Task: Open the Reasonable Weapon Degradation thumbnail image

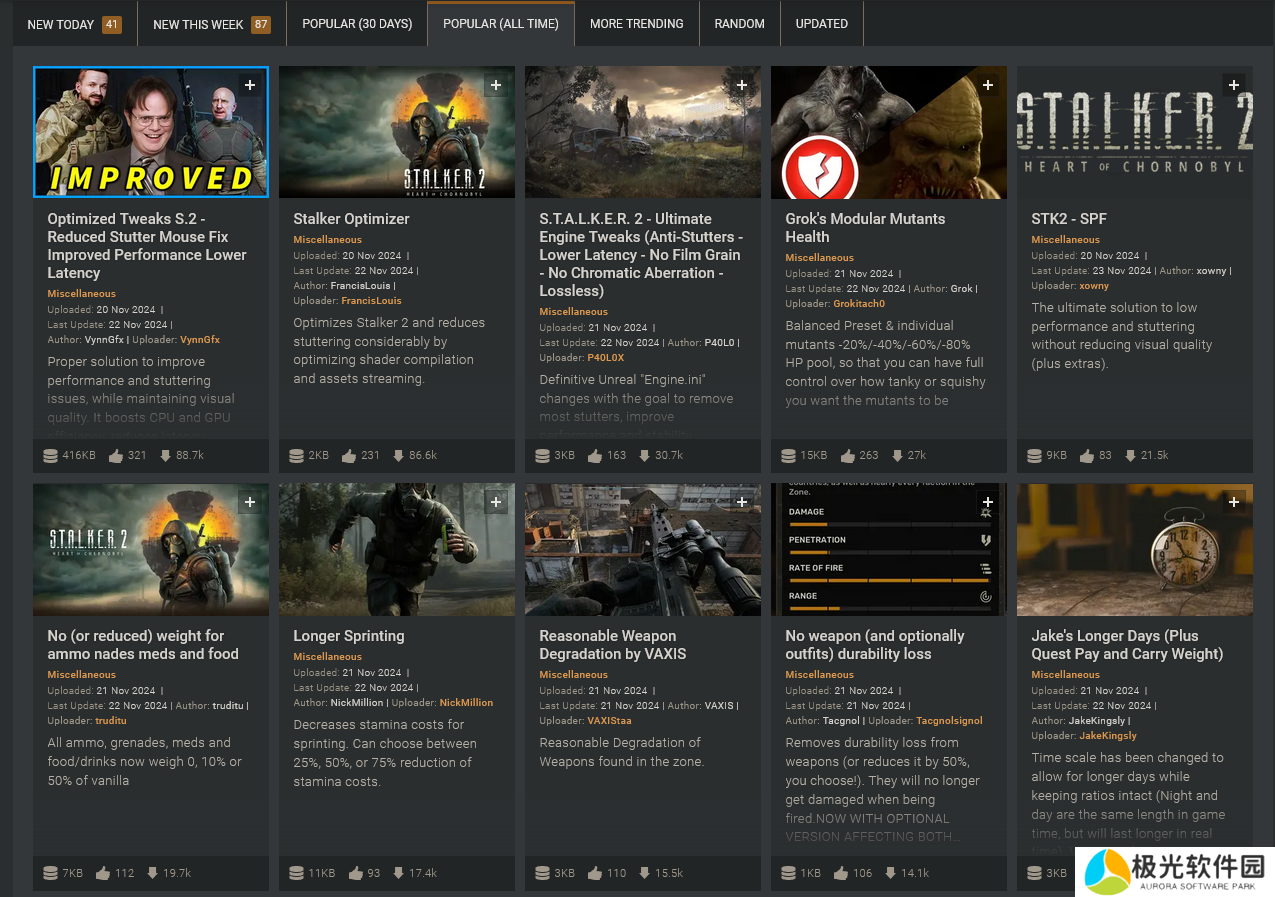Action: pyautogui.click(x=642, y=550)
